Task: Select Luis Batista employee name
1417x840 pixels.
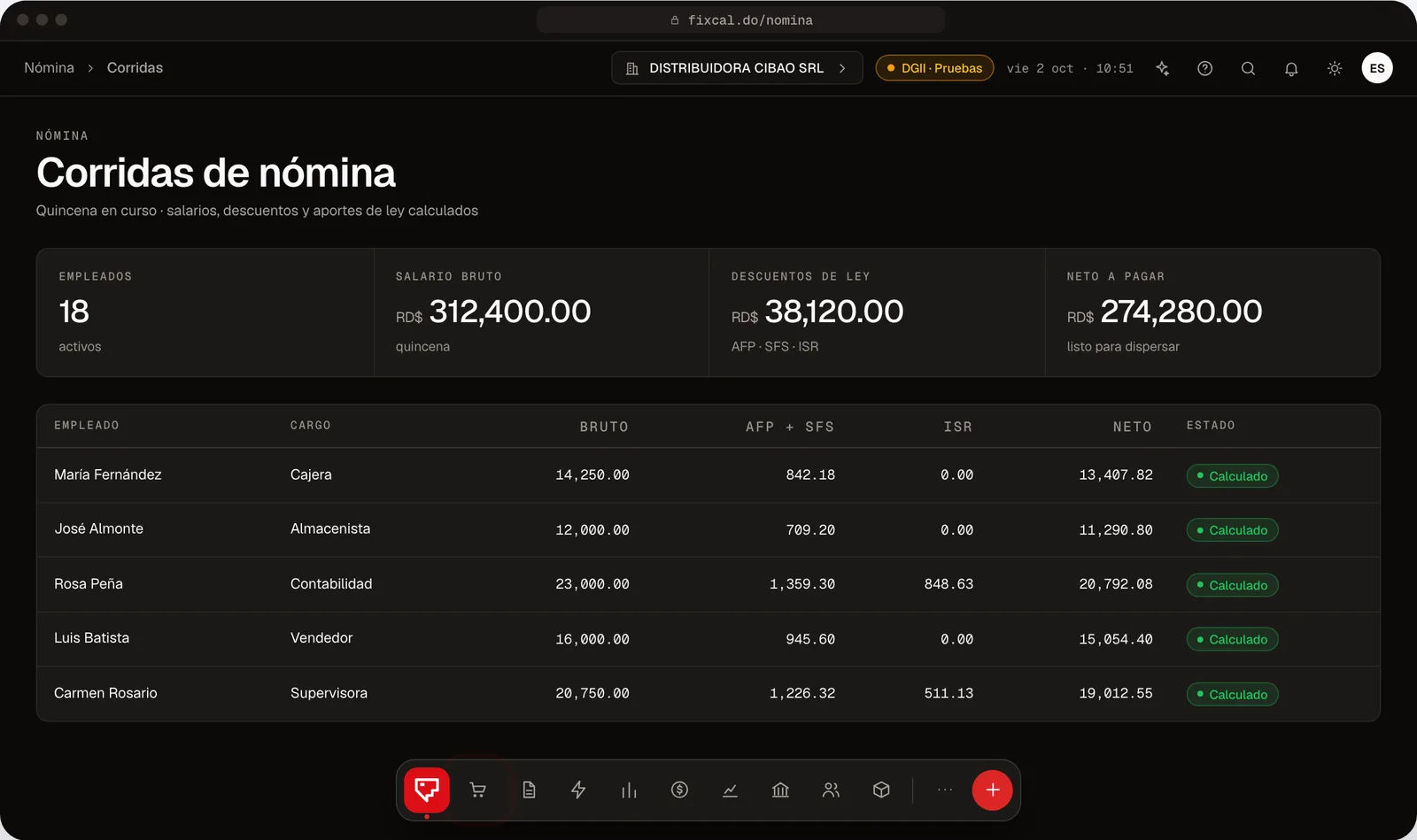Action: click(x=92, y=638)
